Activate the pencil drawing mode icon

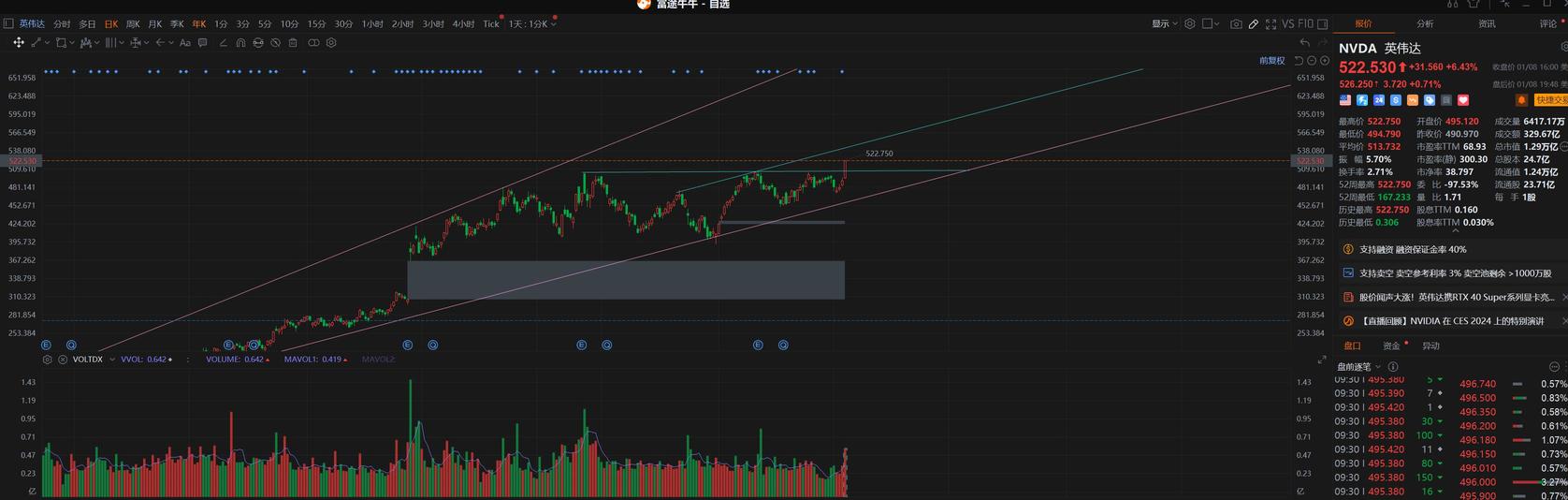(x=1254, y=23)
